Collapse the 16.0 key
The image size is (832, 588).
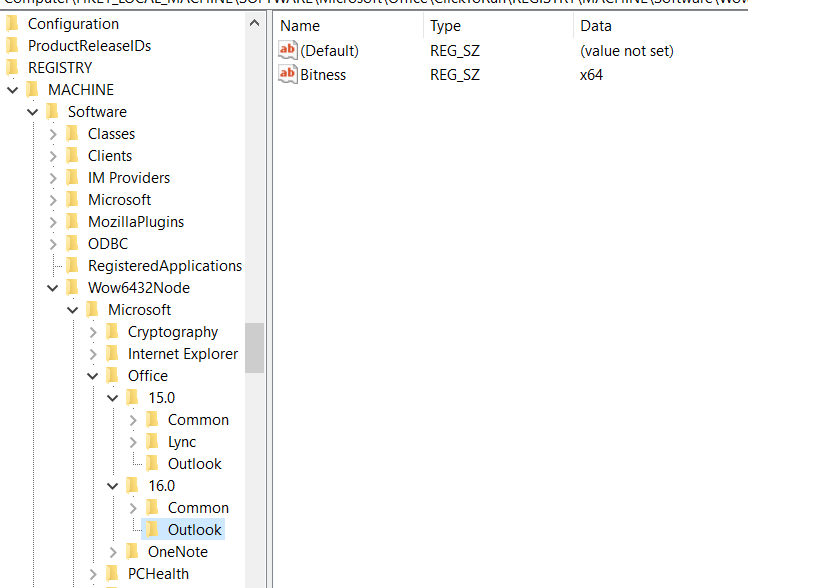click(112, 486)
